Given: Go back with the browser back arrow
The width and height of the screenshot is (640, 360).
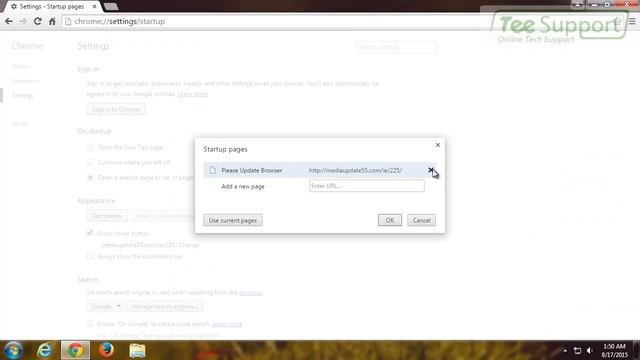Looking at the screenshot, I should click(9, 21).
